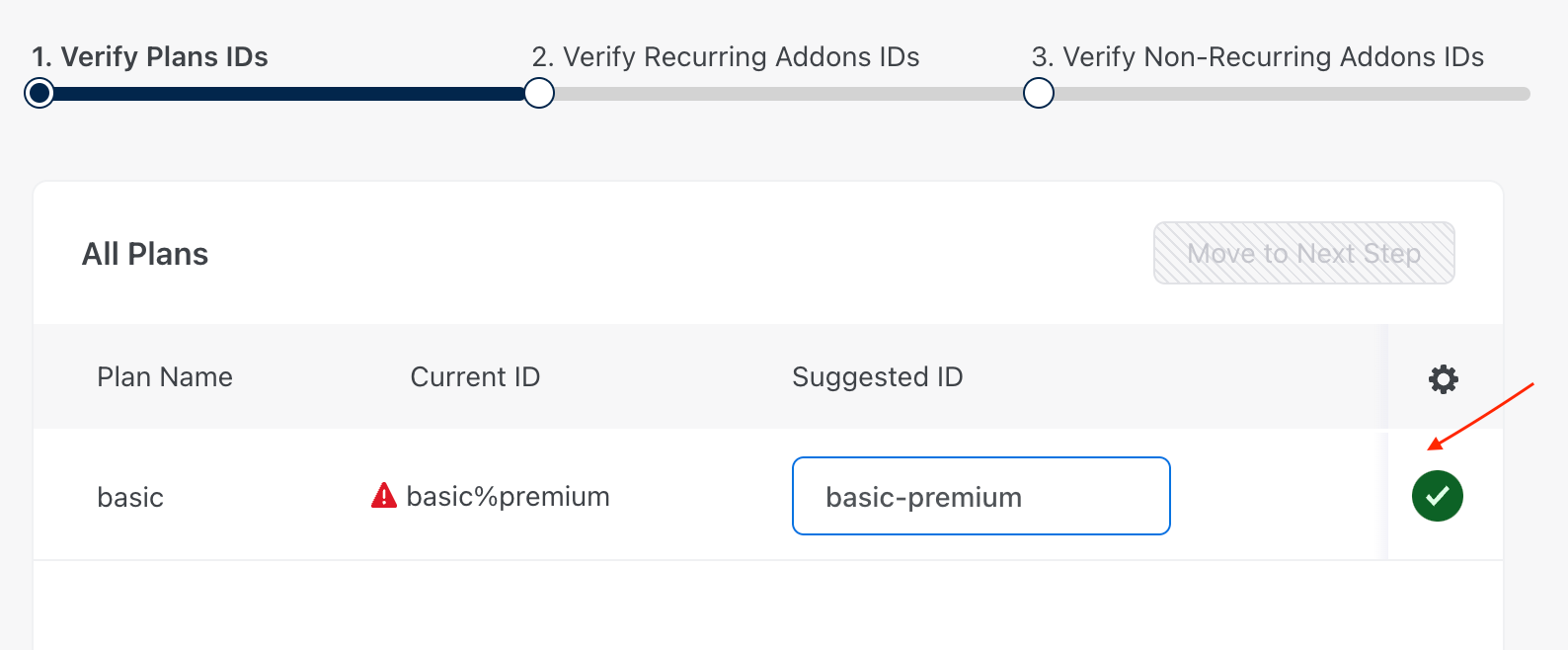Click the Plan Name column header
This screenshot has width=1568, height=650.
tap(165, 377)
